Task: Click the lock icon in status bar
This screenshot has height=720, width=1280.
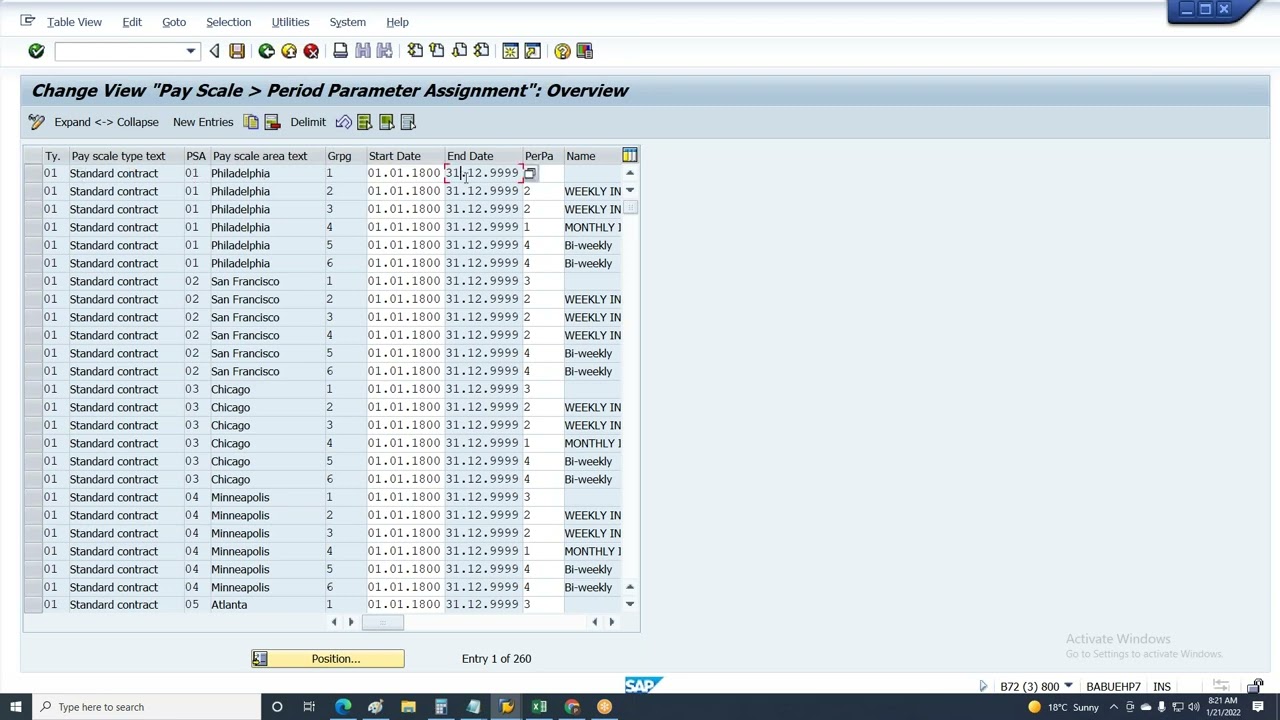Action: [1254, 686]
